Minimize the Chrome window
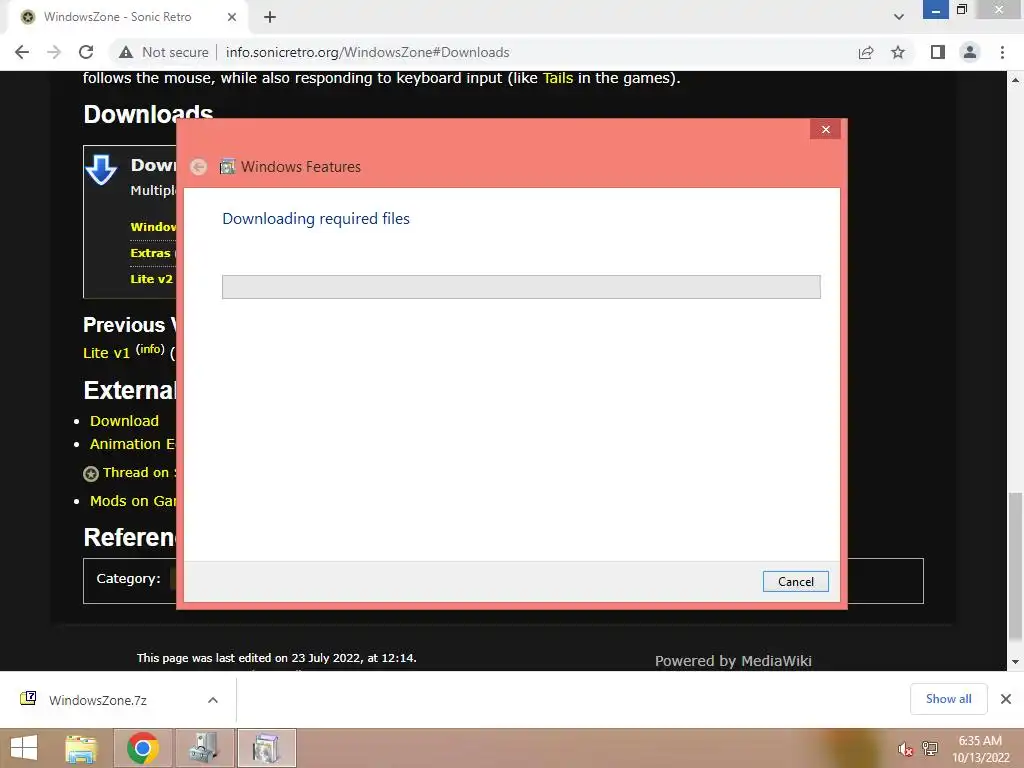The width and height of the screenshot is (1024, 768). click(935, 10)
